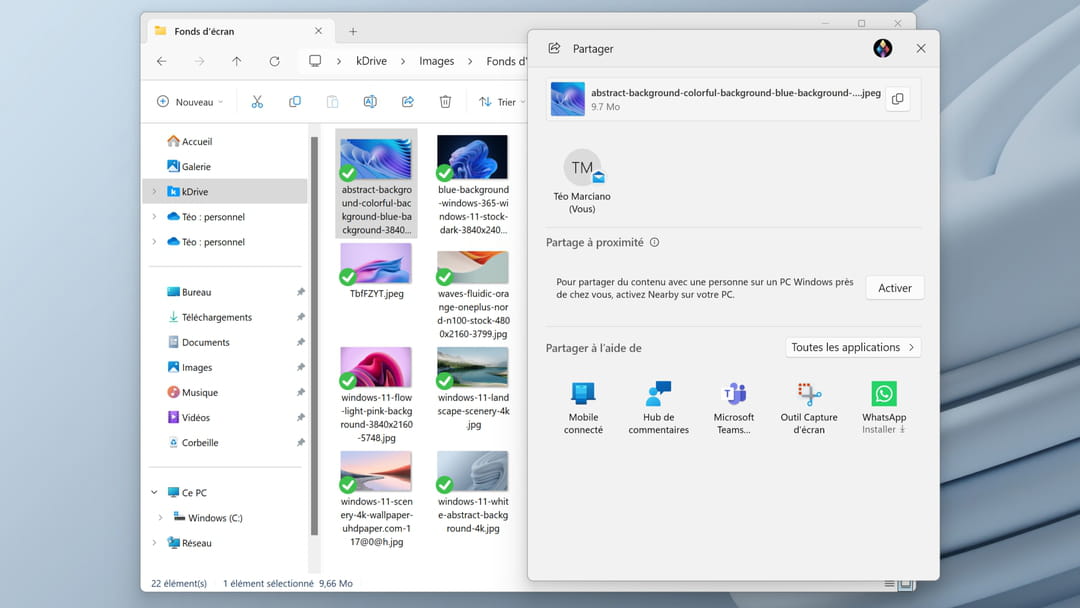Navigate up one folder level

236,61
